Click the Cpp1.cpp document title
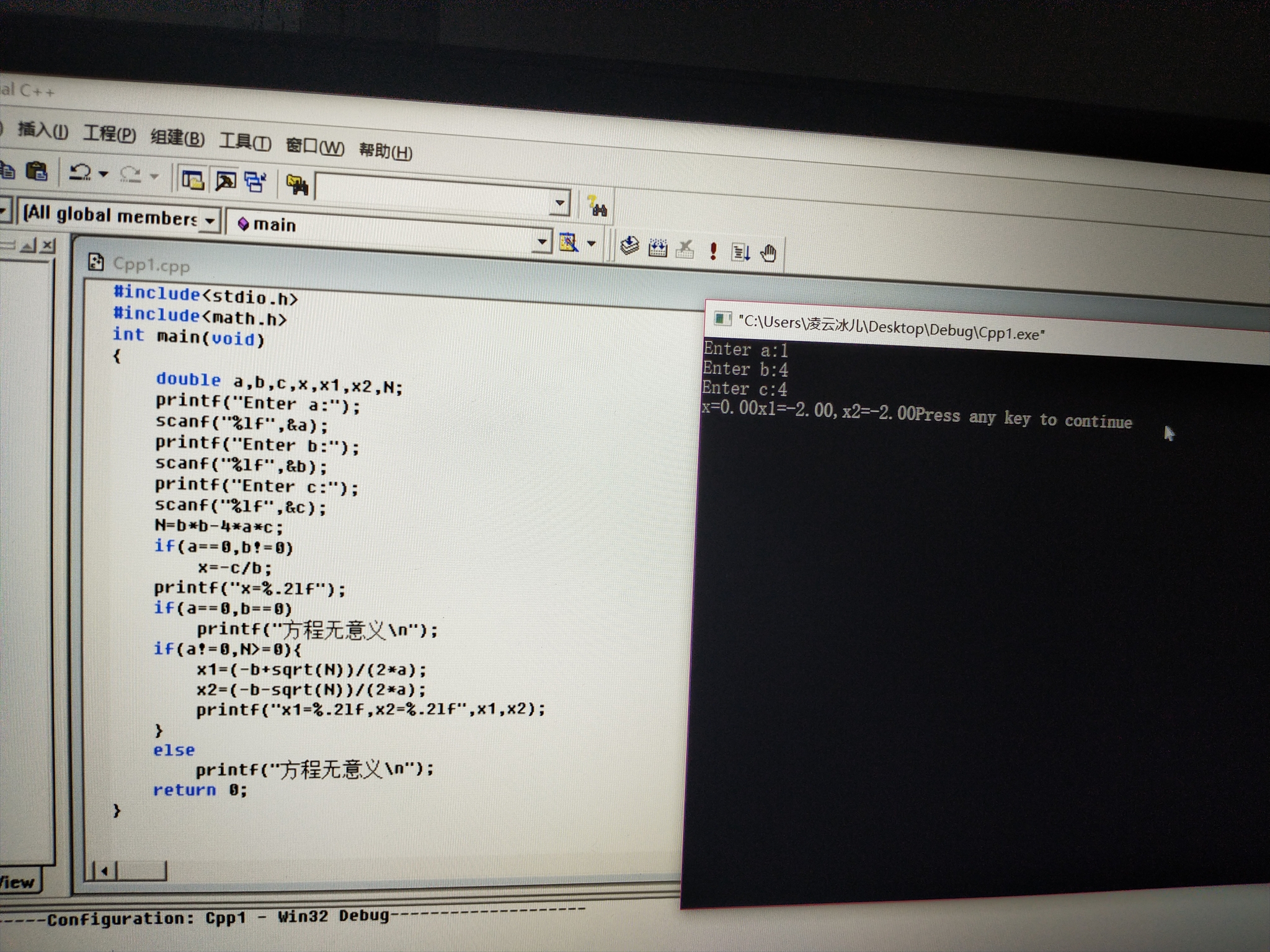Image resolution: width=1270 pixels, height=952 pixels. tap(151, 265)
